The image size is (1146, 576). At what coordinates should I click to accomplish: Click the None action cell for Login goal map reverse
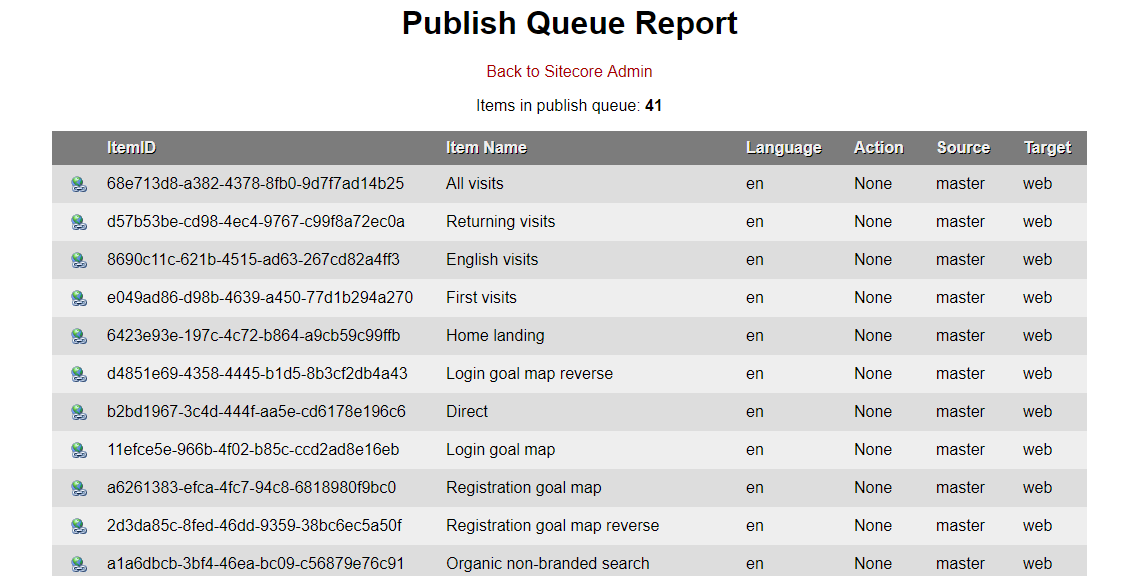click(873, 374)
